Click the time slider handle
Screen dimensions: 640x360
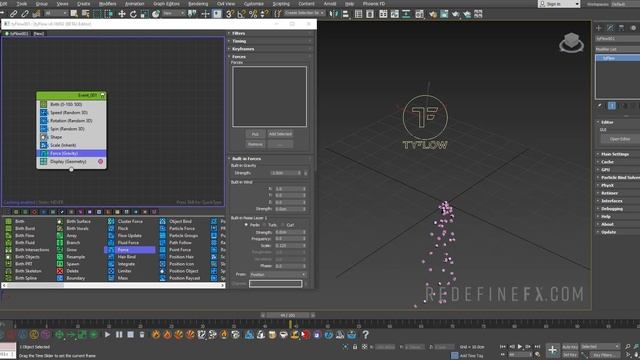coord(288,316)
